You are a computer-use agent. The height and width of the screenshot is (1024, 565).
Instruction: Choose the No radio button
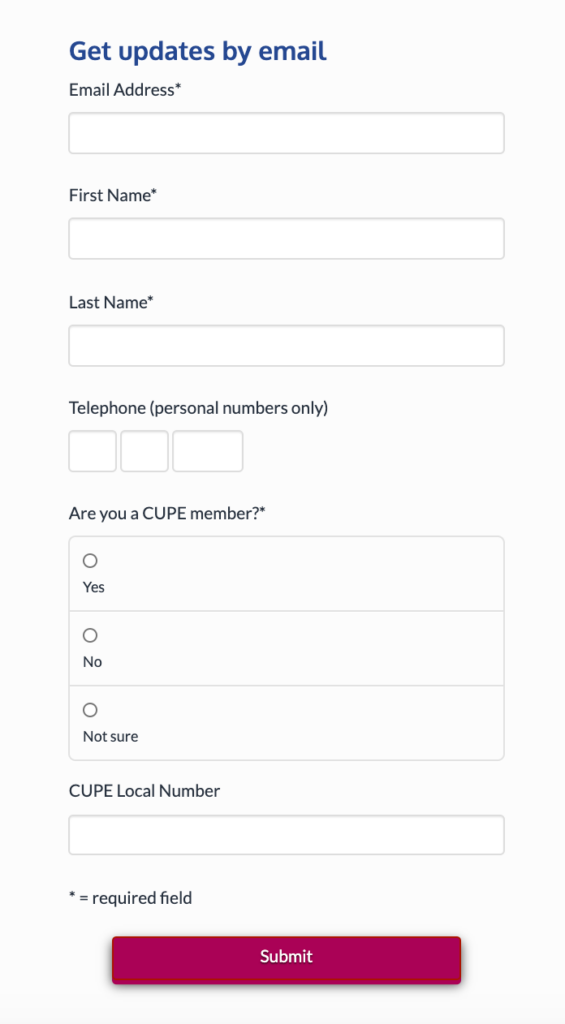(90, 635)
